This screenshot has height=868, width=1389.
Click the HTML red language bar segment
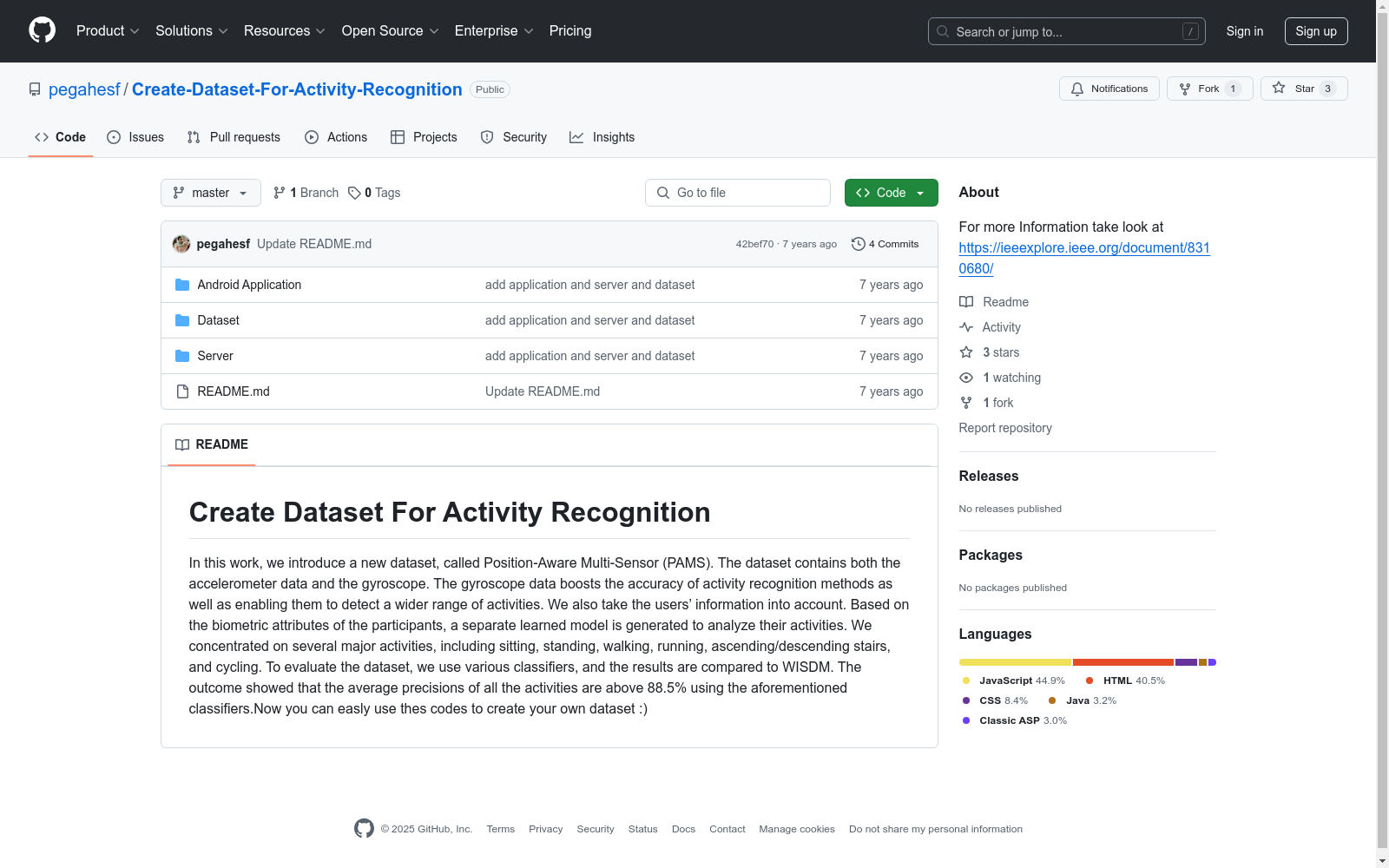tap(1123, 662)
